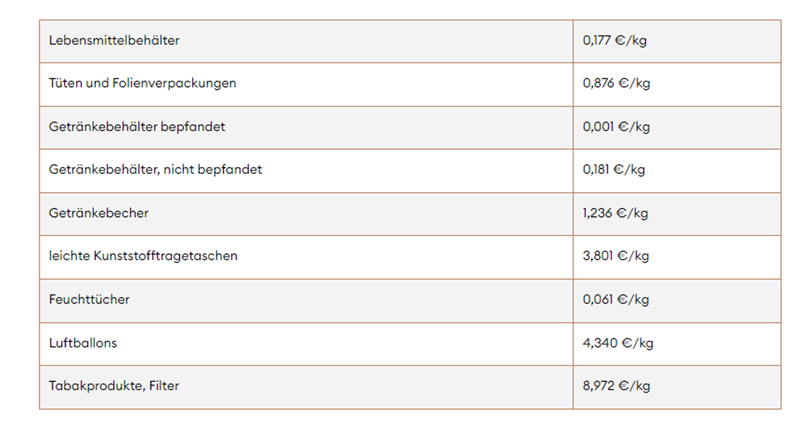Click the word Tabakprodukte
809x445 pixels.
click(x=93, y=386)
